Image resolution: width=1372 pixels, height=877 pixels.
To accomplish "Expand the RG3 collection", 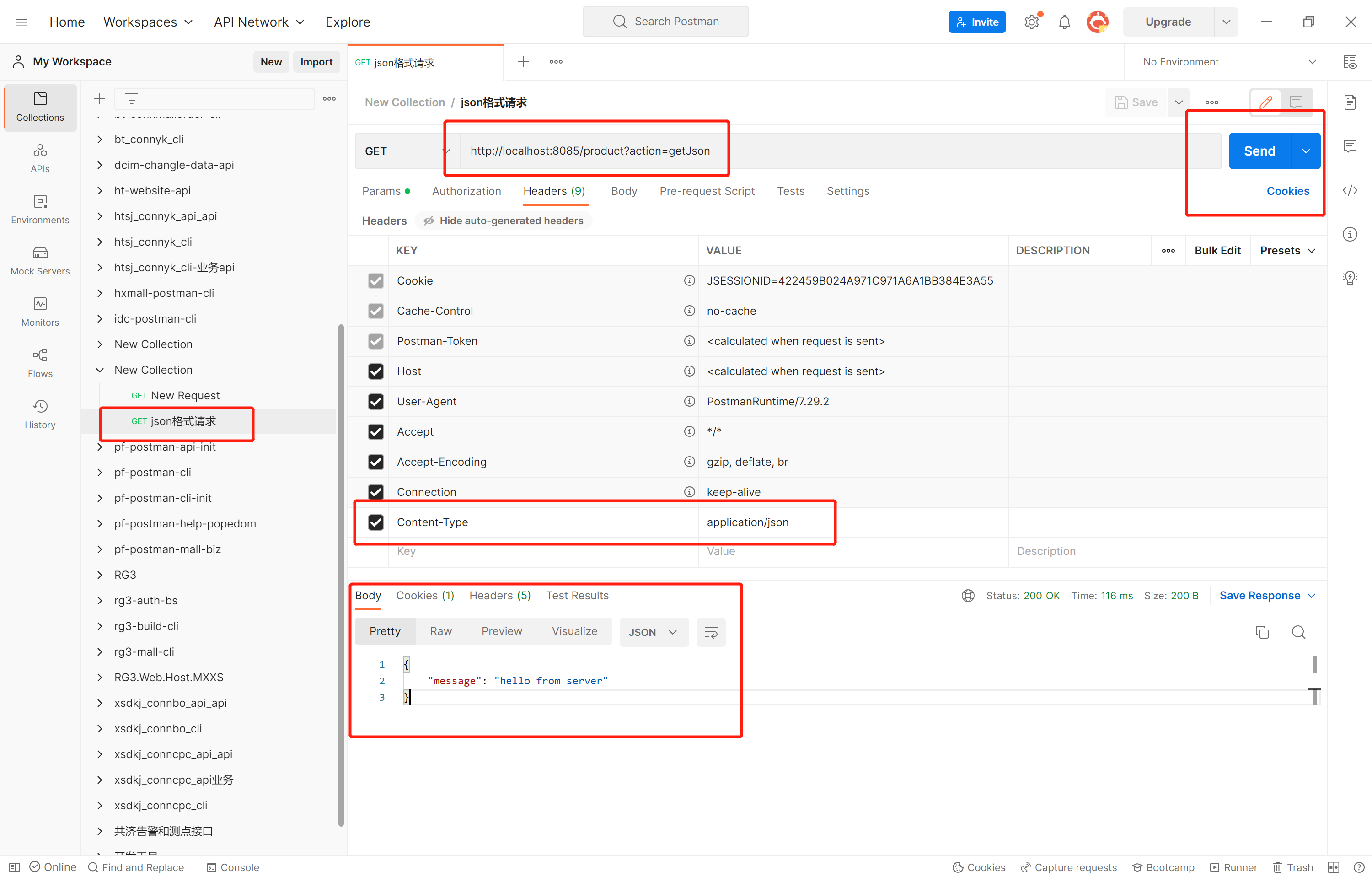I will point(100,575).
